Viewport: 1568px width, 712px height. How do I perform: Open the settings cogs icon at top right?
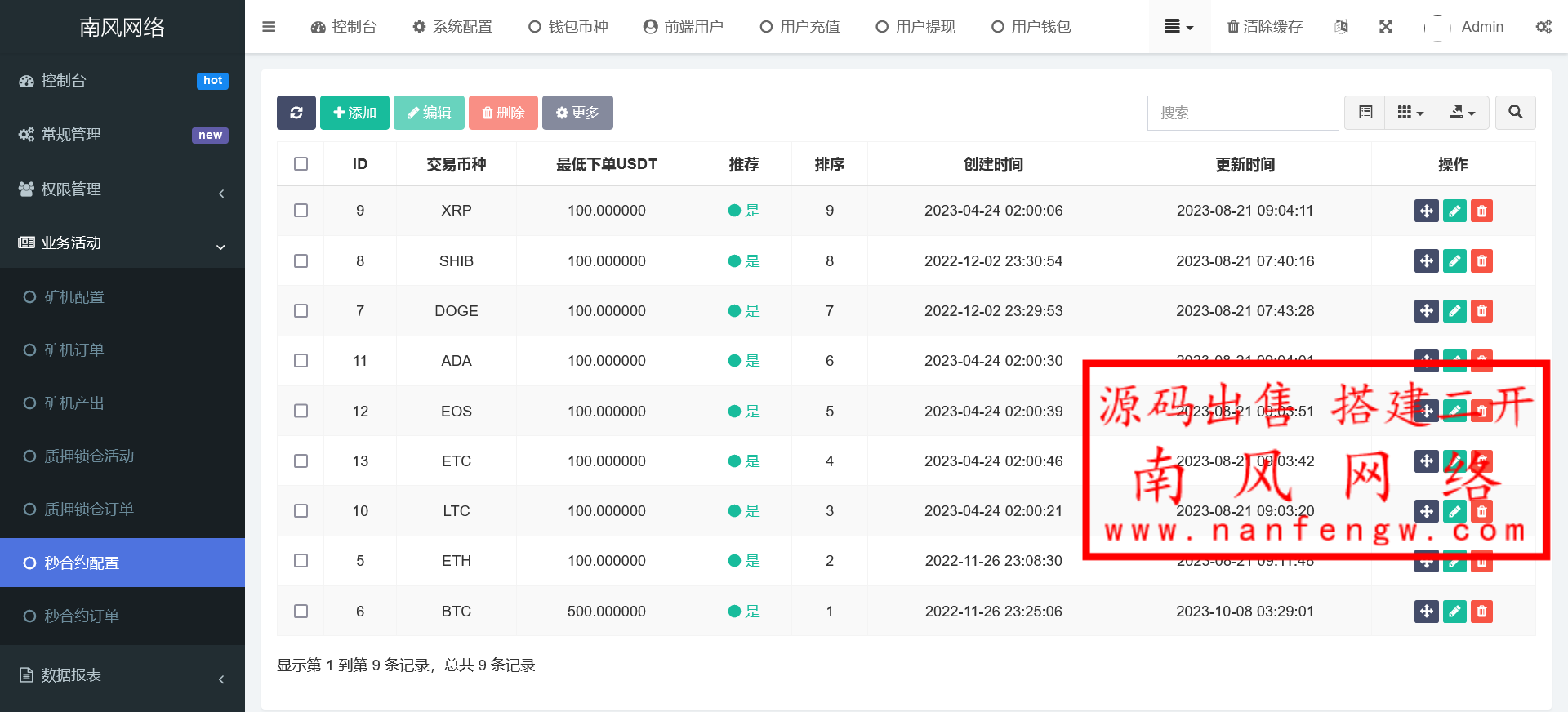click(1543, 27)
